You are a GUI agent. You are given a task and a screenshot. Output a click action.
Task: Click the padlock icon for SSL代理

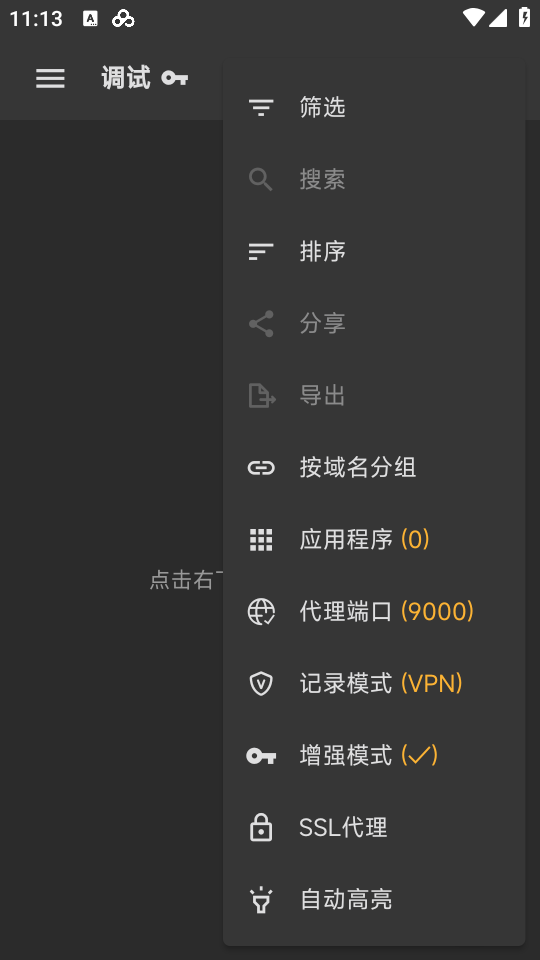(x=261, y=828)
